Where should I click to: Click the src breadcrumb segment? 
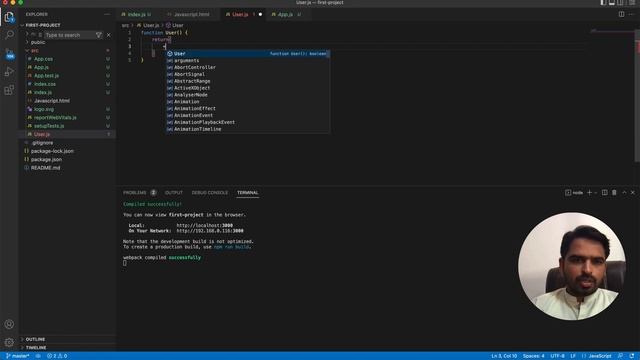[x=125, y=25]
